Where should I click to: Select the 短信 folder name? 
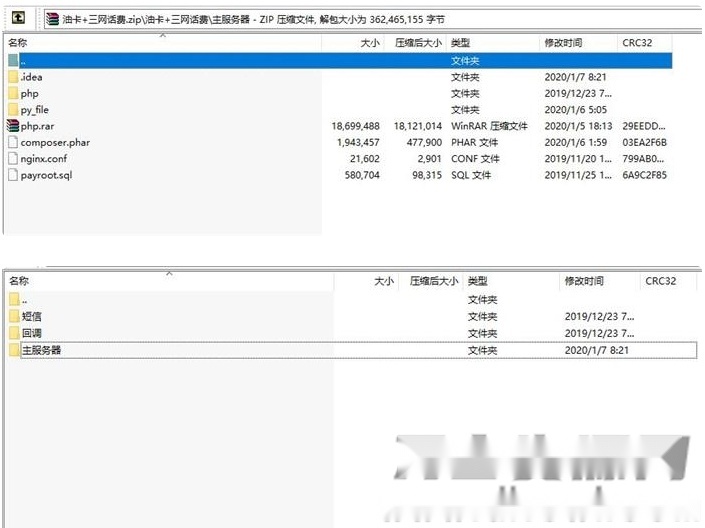32,316
